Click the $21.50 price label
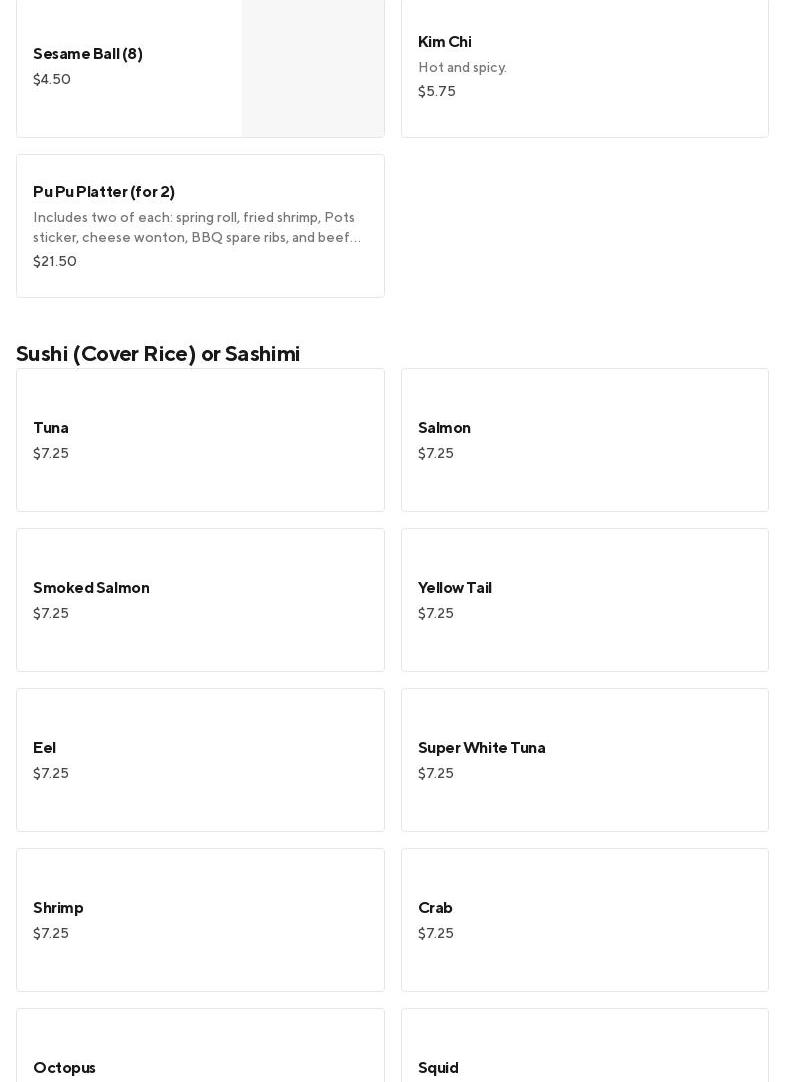 pyautogui.click(x=55, y=262)
